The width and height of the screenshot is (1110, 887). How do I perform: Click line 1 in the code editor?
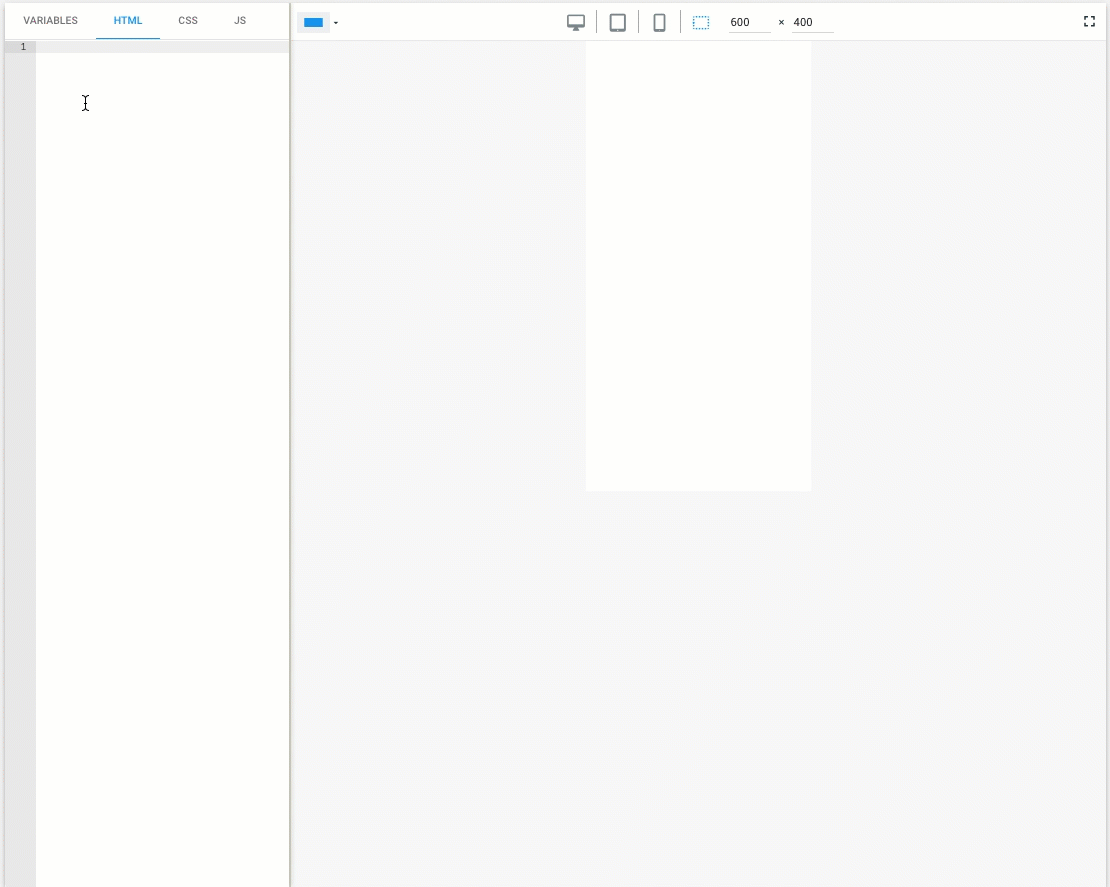162,47
